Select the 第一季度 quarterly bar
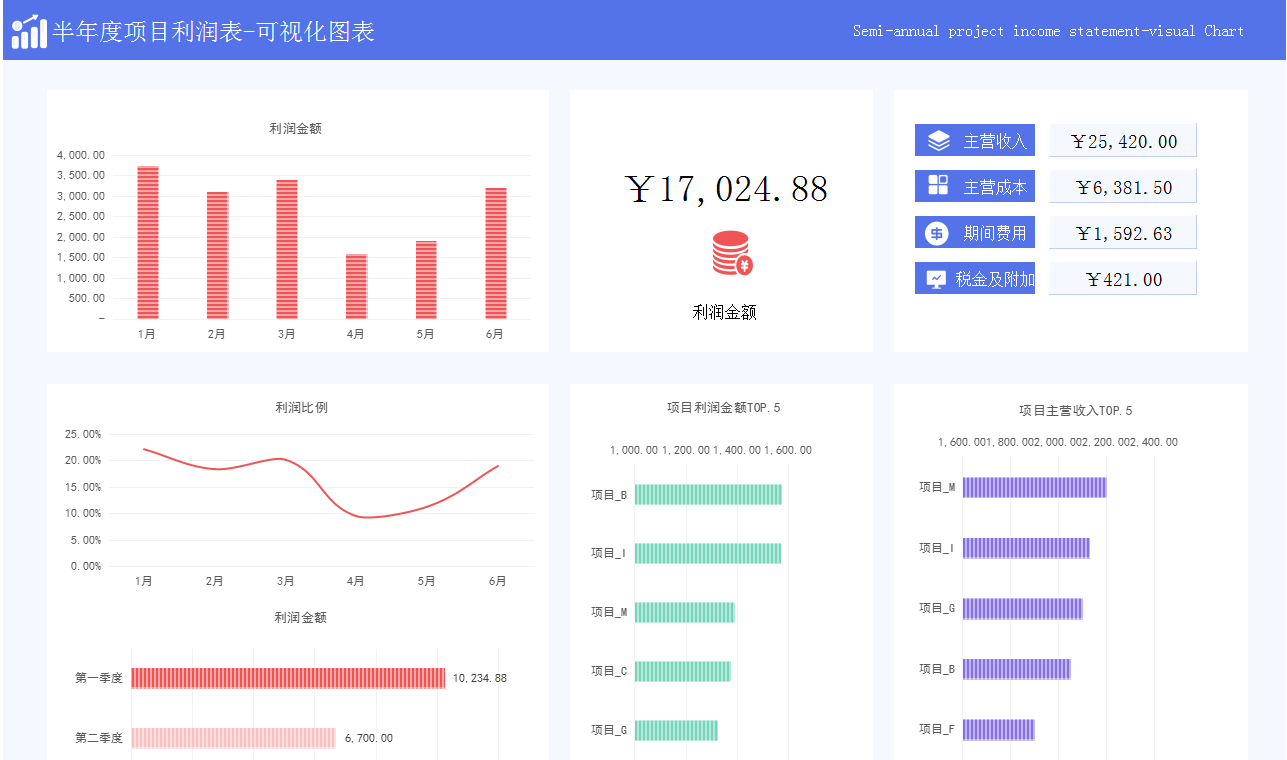Viewport: 1287px width, 760px height. point(288,678)
